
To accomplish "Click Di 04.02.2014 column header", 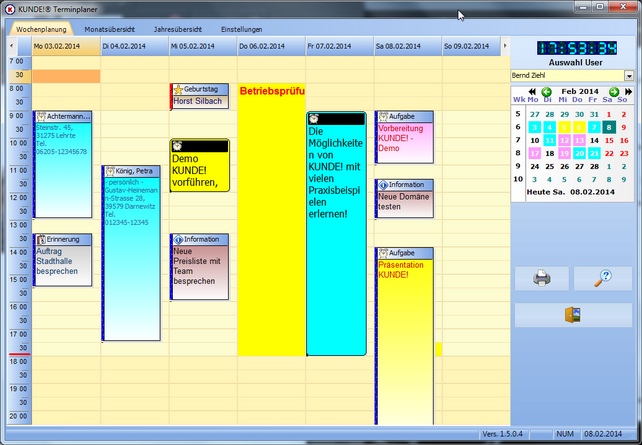I will click(135, 46).
